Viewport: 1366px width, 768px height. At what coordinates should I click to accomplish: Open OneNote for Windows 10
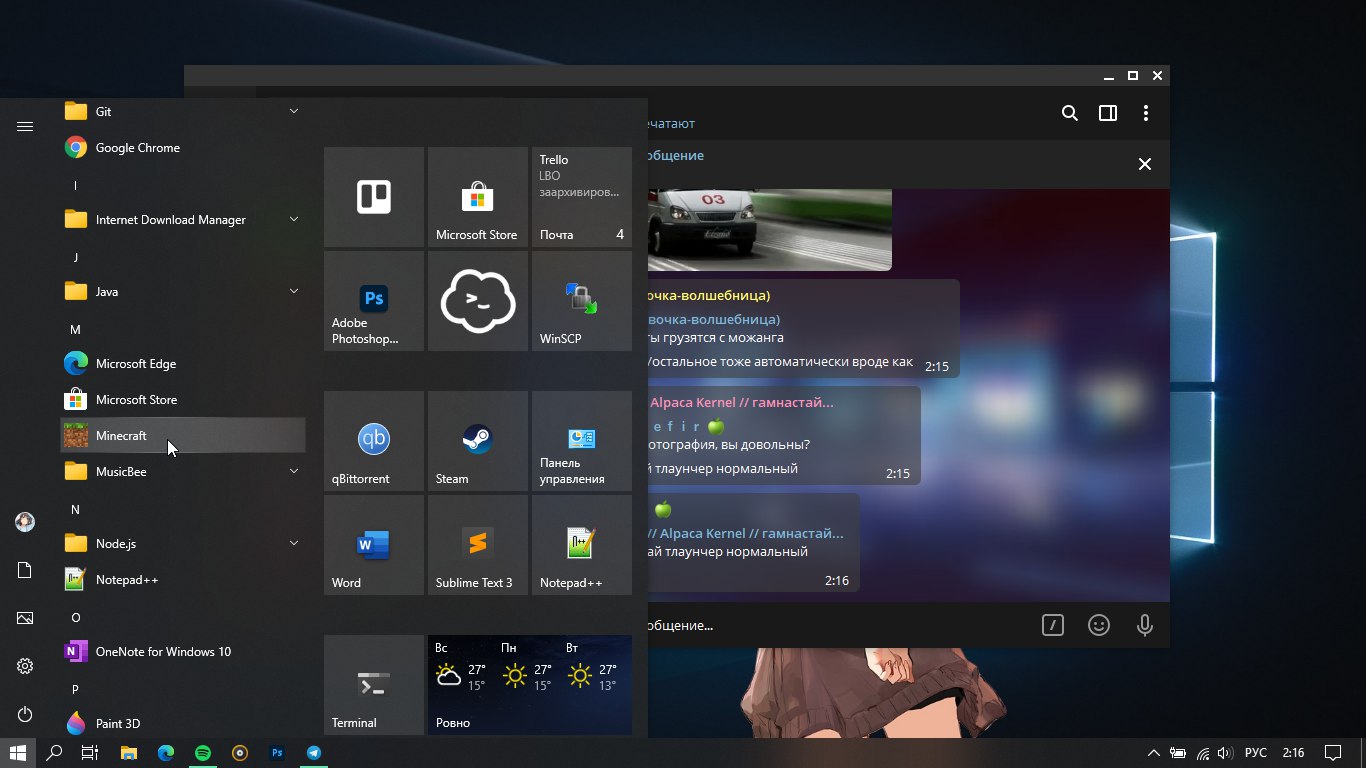(x=183, y=652)
